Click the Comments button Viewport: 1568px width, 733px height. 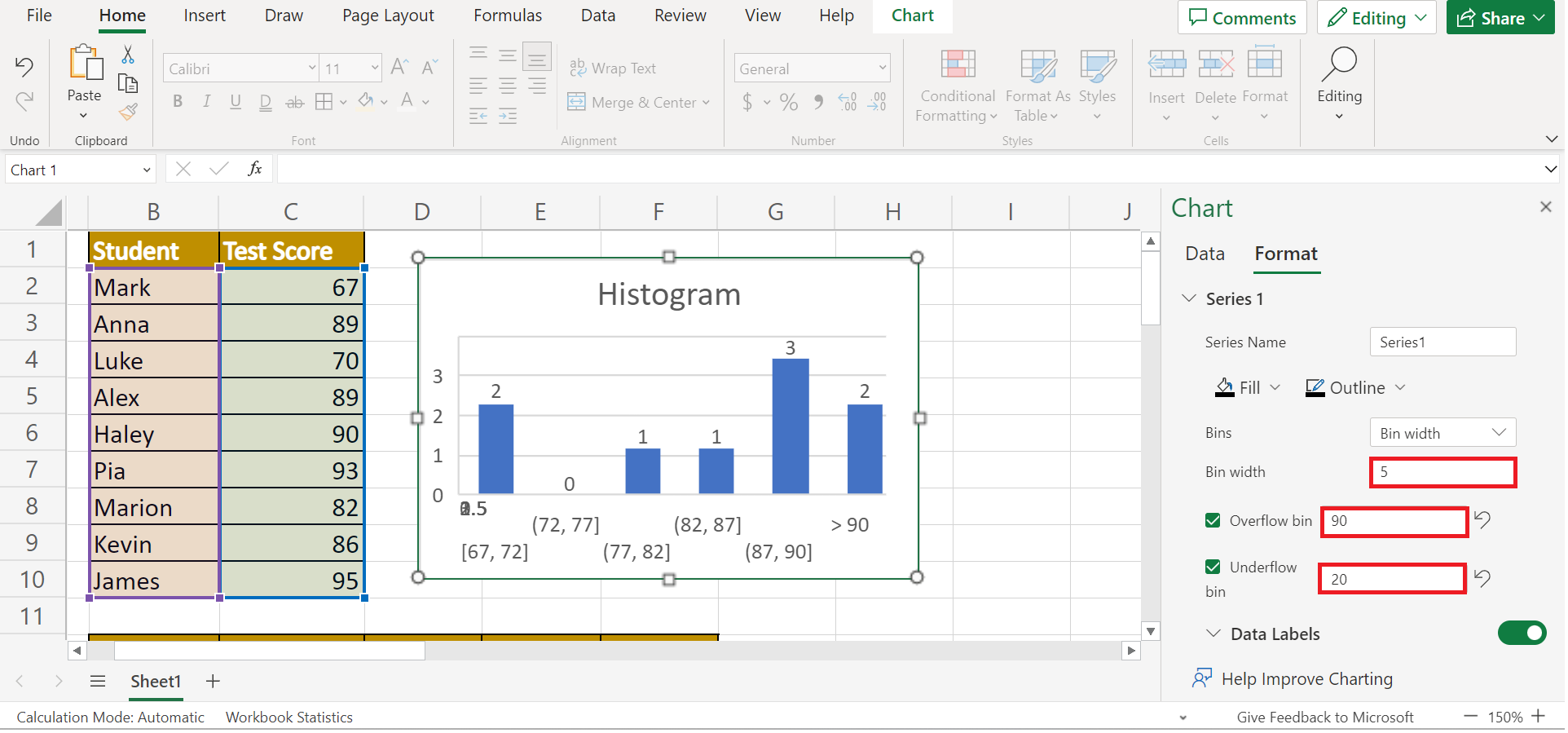pyautogui.click(x=1241, y=18)
